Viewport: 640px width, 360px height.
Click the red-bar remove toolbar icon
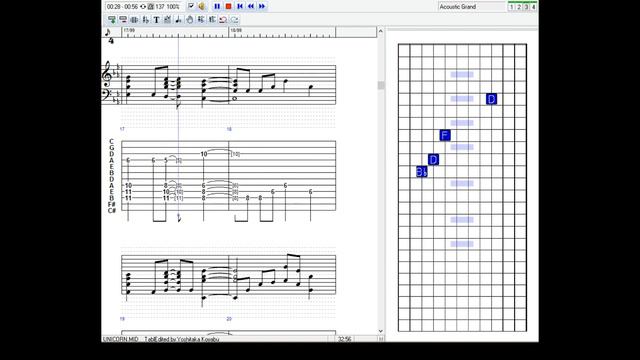coord(123,19)
